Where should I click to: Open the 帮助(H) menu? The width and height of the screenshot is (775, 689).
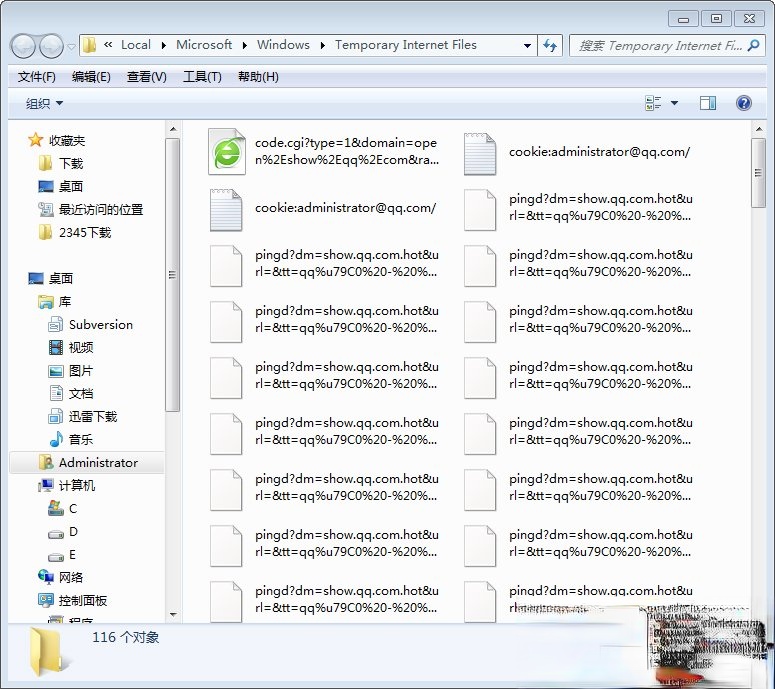(258, 77)
